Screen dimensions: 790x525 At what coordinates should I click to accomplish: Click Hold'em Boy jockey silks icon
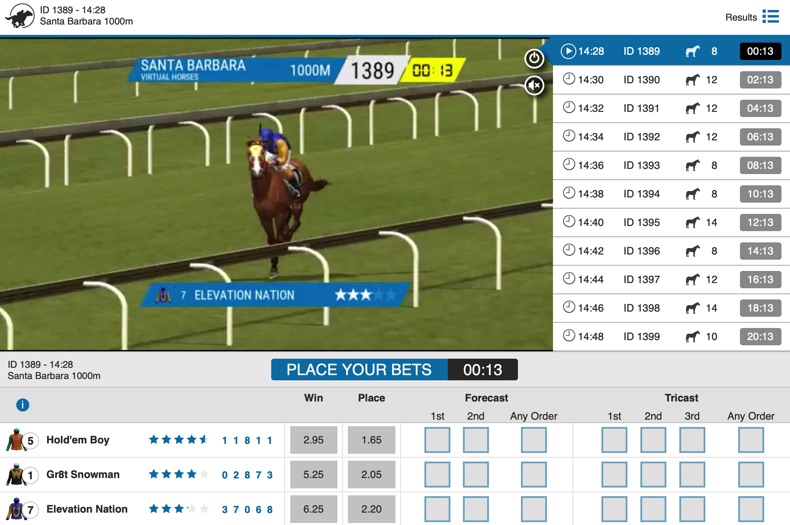(x=16, y=440)
